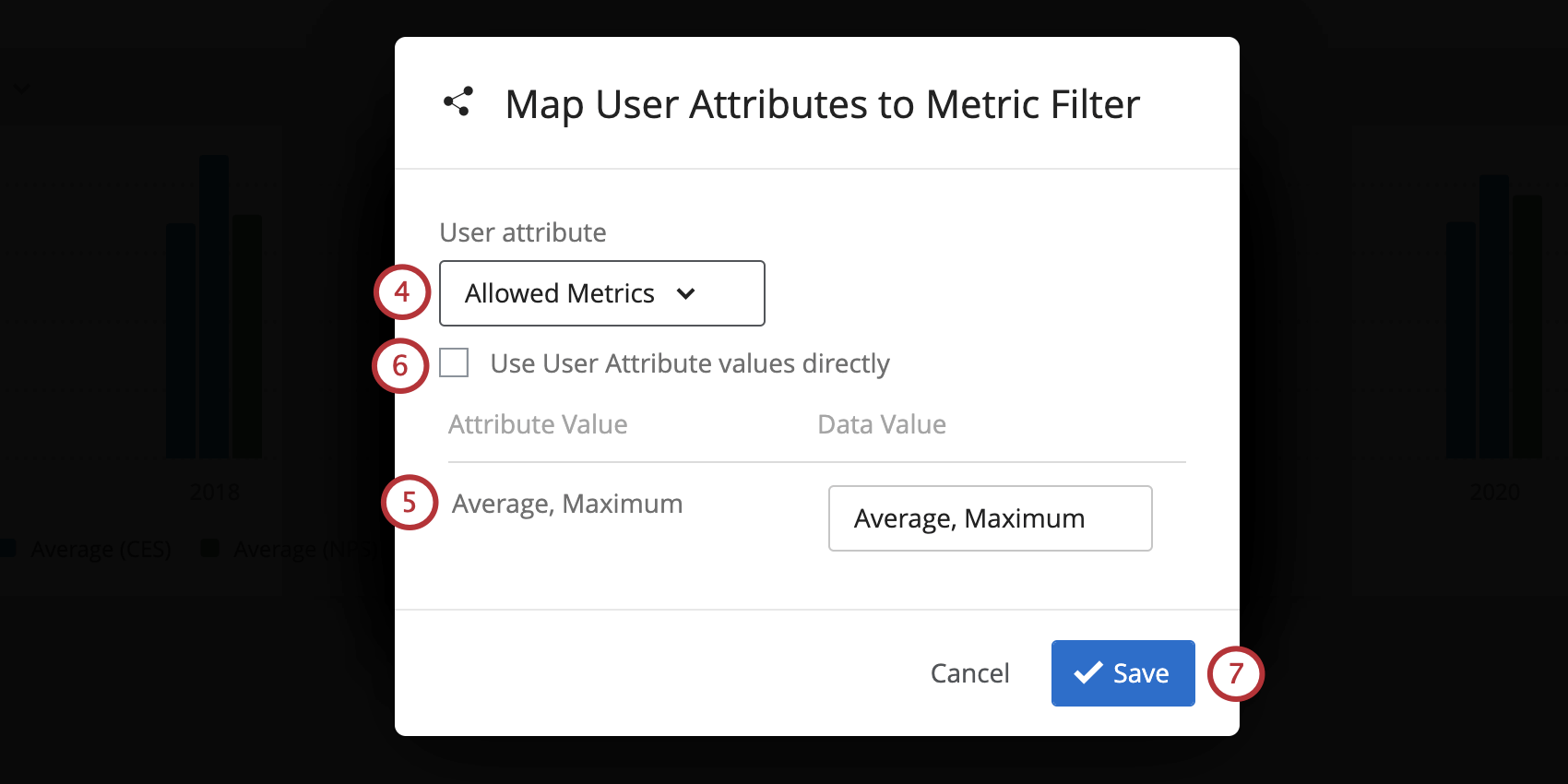Click the Average, Maximum data value field
The image size is (1568, 784).
(989, 518)
